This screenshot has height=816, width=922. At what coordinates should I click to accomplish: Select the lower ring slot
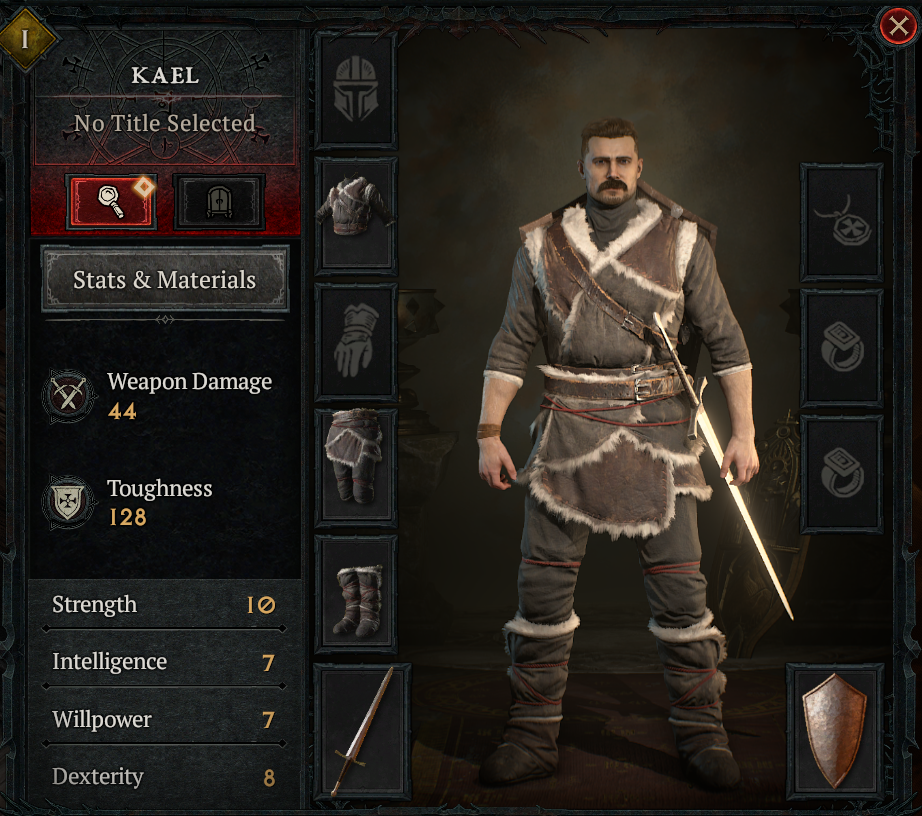[841, 473]
